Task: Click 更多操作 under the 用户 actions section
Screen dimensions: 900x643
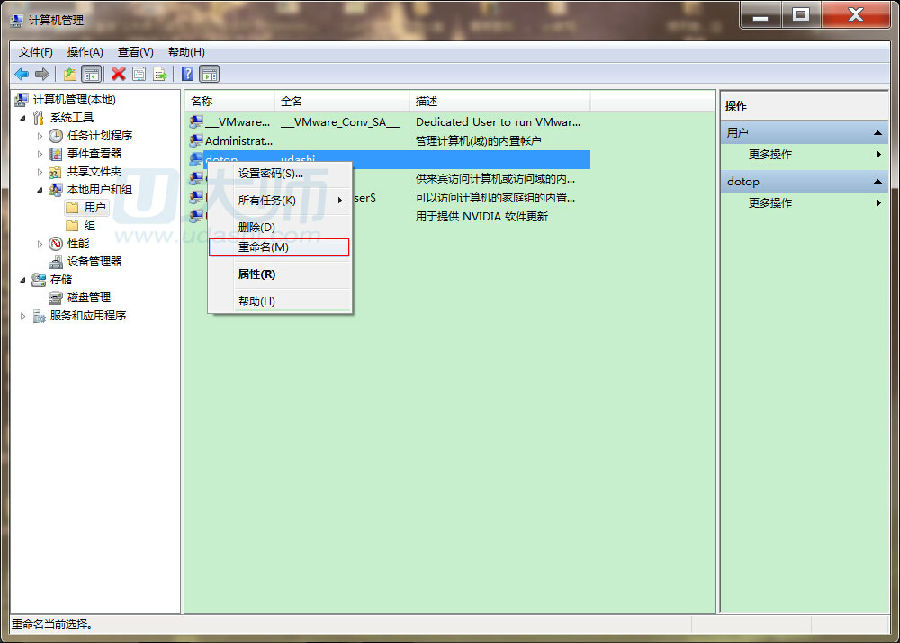Action: tap(770, 155)
